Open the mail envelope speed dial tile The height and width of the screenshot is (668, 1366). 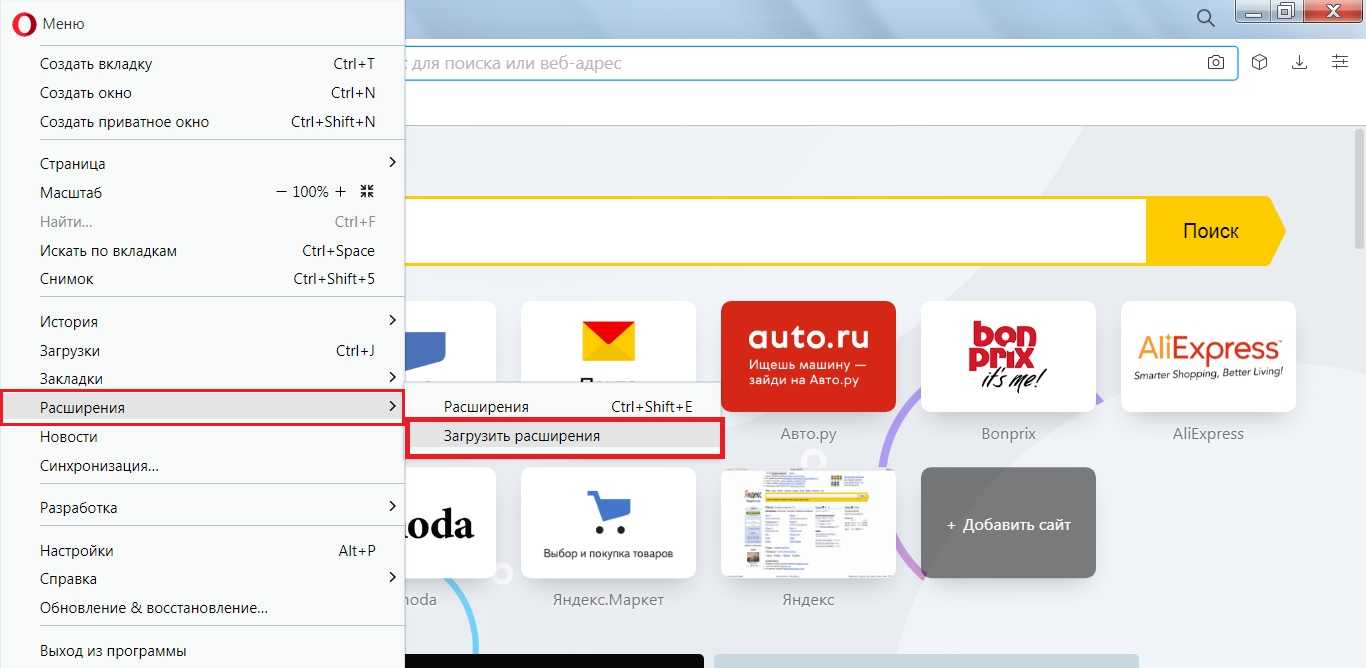608,342
